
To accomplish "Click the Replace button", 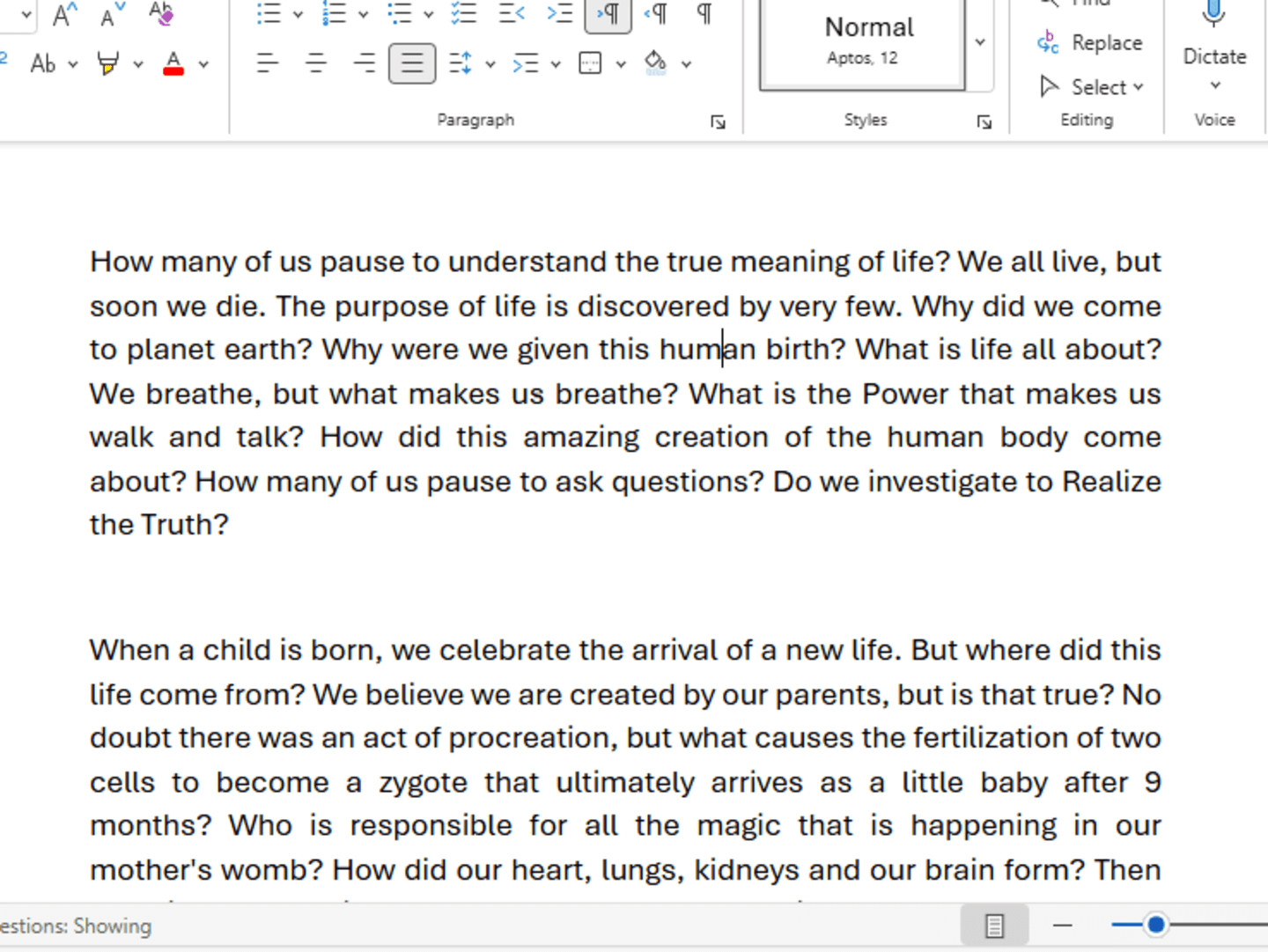I will pyautogui.click(x=1089, y=42).
